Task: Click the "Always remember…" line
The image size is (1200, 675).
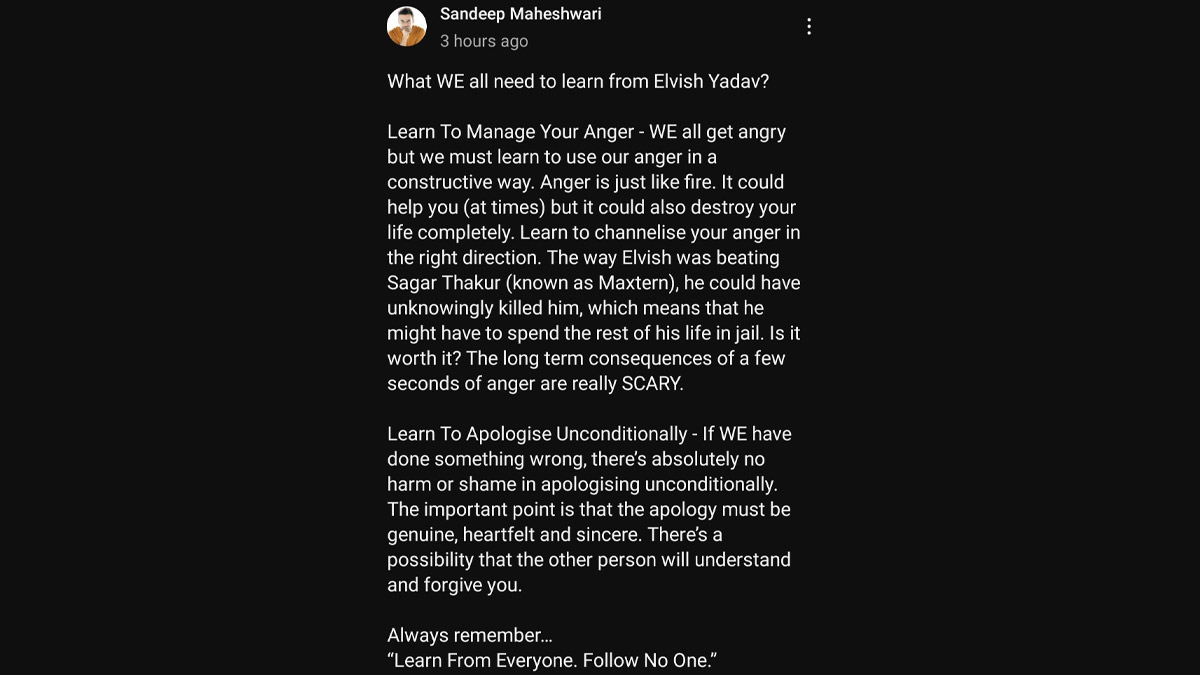Action: click(x=470, y=635)
